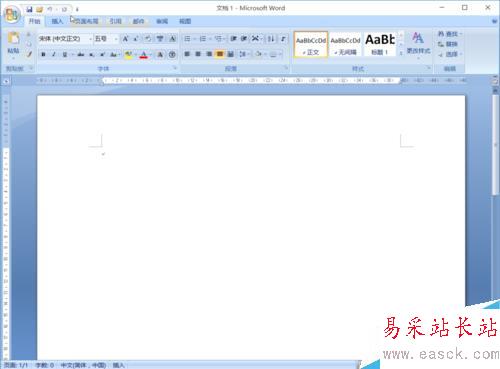Expand the font color dropdown arrow

[151, 54]
